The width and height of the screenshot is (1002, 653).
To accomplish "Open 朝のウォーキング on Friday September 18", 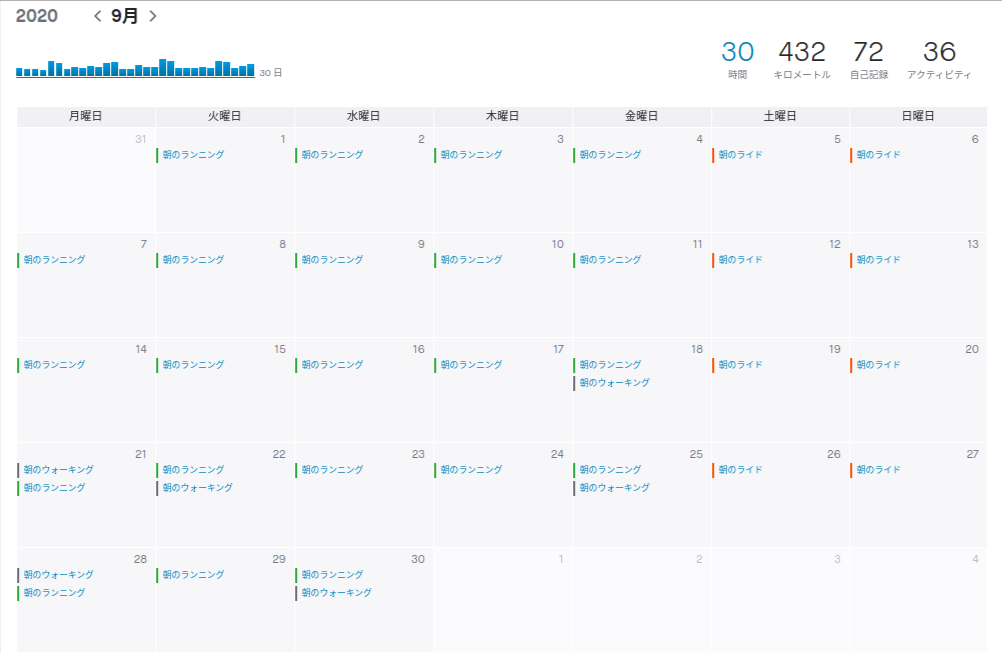I will pos(614,383).
